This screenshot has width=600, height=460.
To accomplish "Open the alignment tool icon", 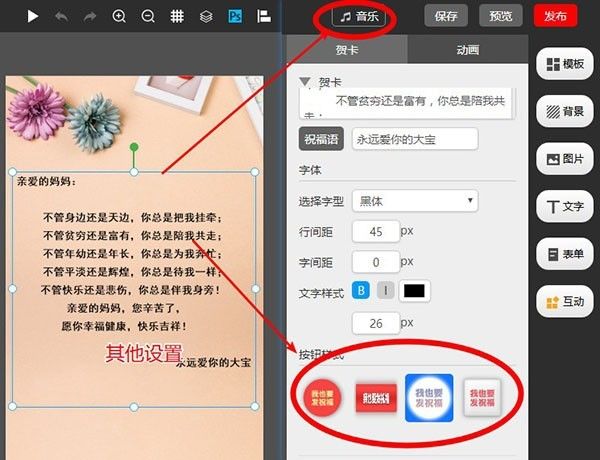I will [x=264, y=16].
